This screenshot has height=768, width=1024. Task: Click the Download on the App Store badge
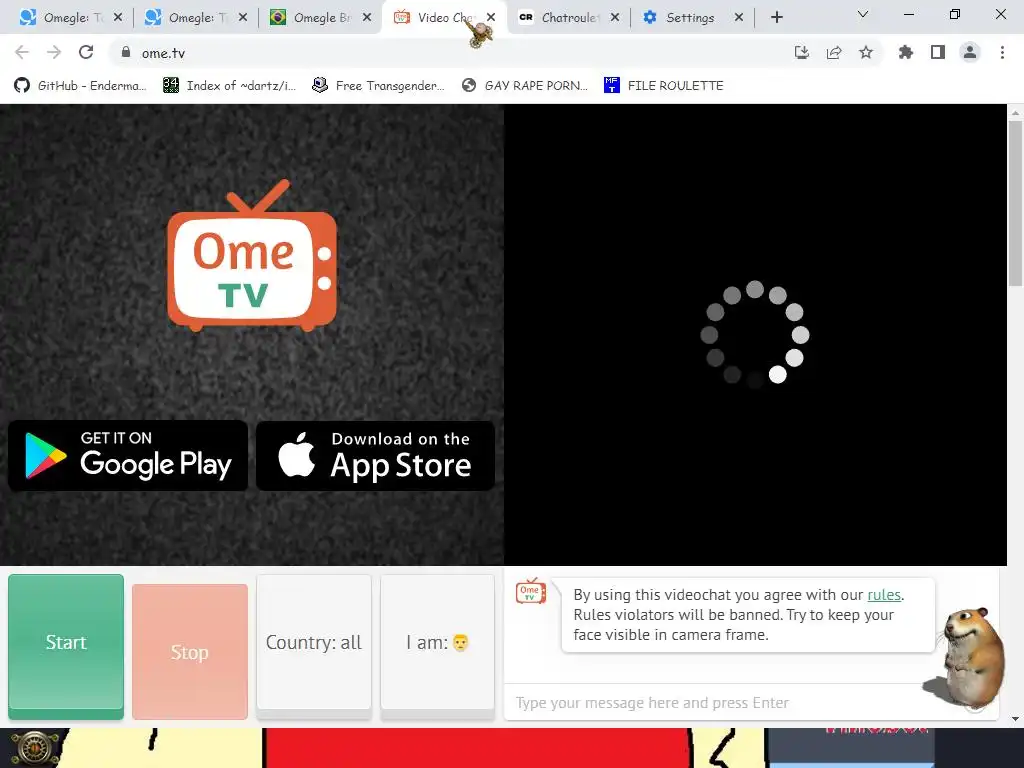tap(376, 456)
